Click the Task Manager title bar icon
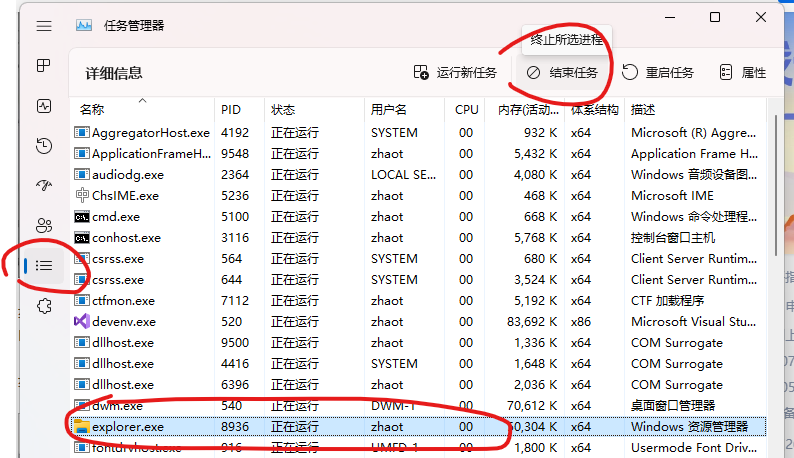 (x=84, y=25)
